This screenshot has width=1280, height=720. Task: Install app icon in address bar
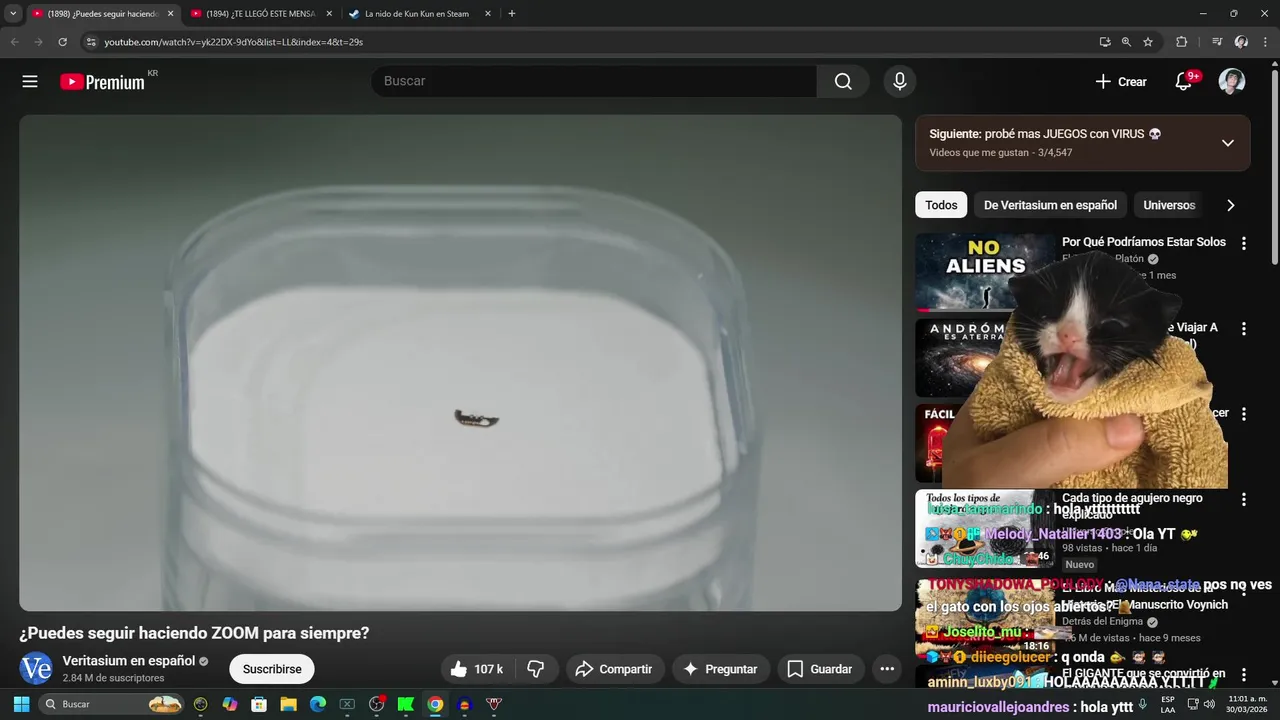(1105, 42)
